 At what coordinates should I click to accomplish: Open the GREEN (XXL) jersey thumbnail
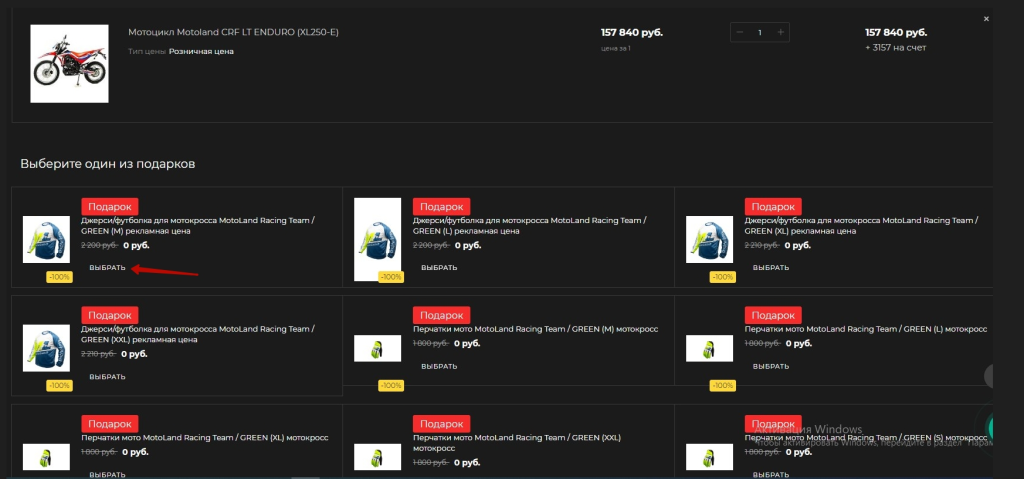coord(46,348)
